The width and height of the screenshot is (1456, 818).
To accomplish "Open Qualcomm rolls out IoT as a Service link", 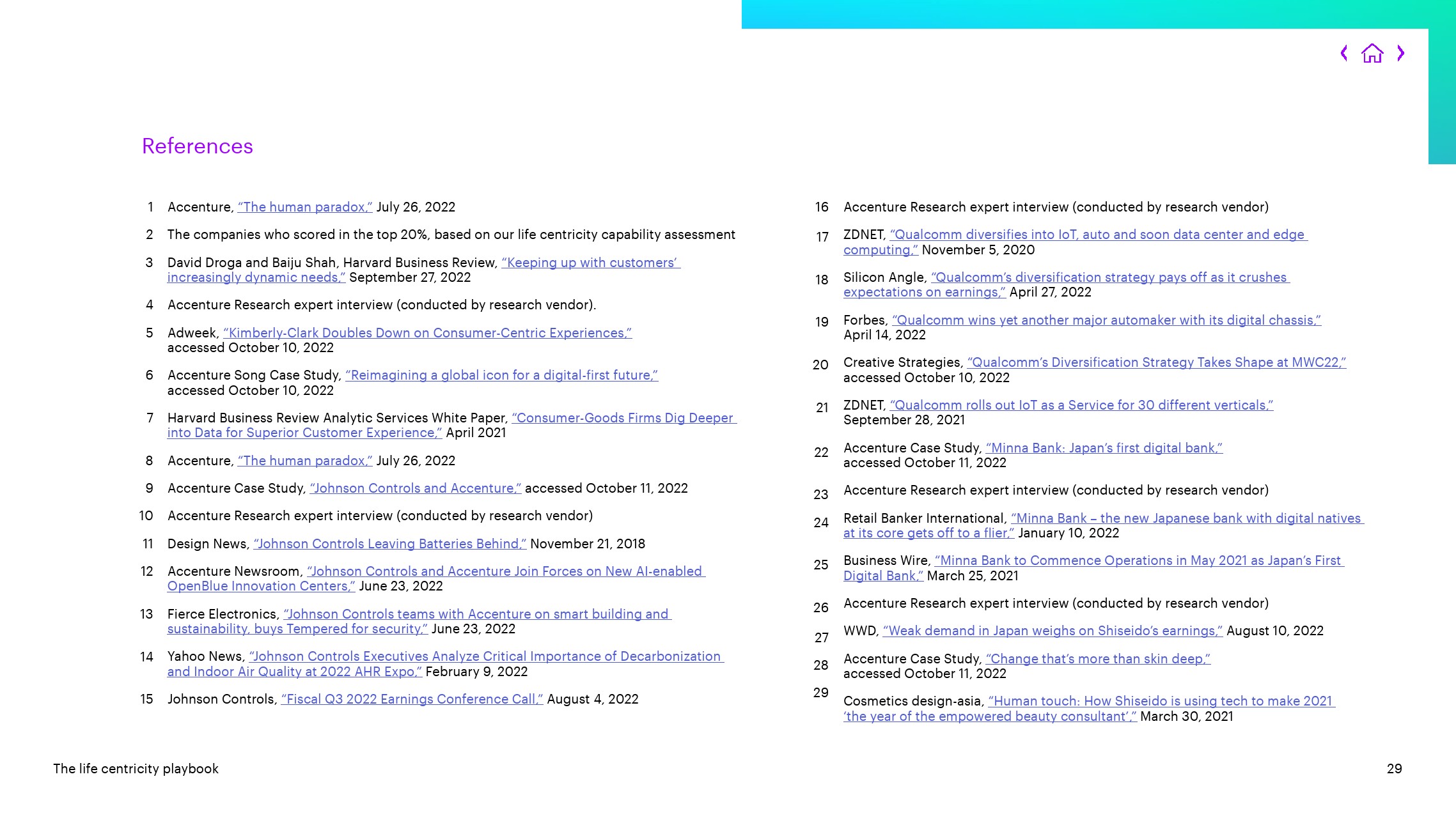I will tap(1081, 405).
